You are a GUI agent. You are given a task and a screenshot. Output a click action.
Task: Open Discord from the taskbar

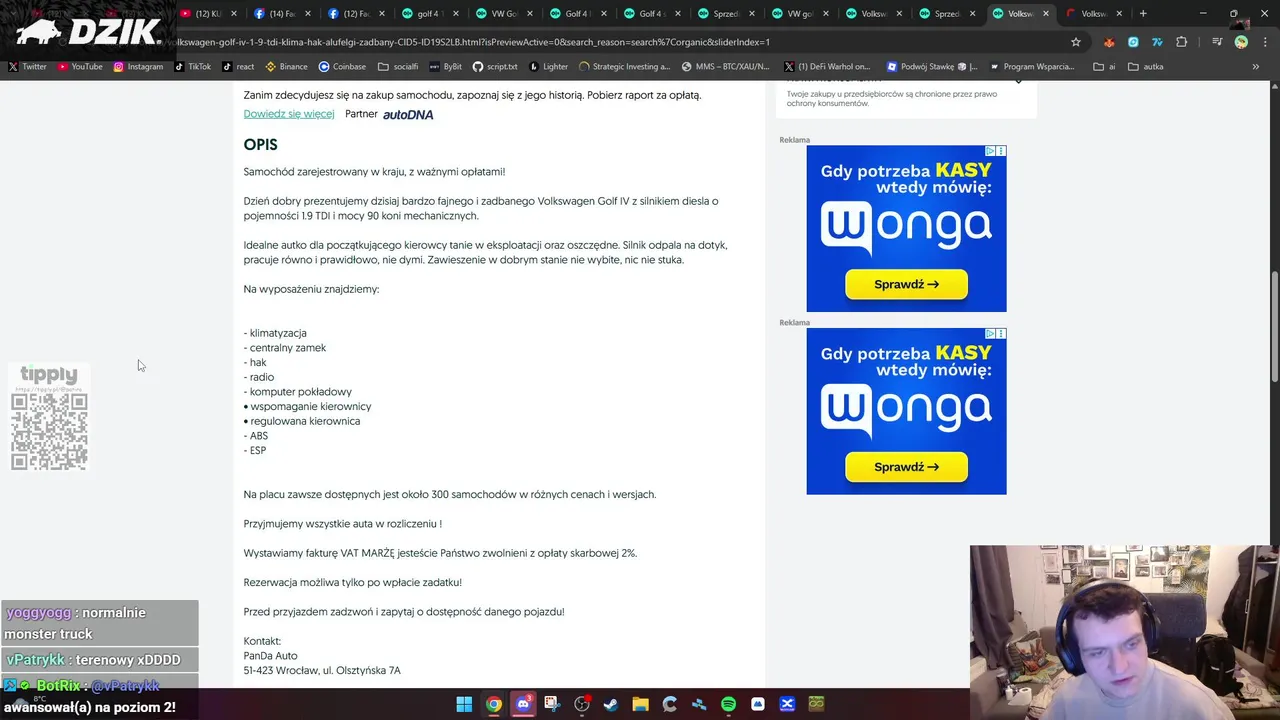(x=523, y=704)
